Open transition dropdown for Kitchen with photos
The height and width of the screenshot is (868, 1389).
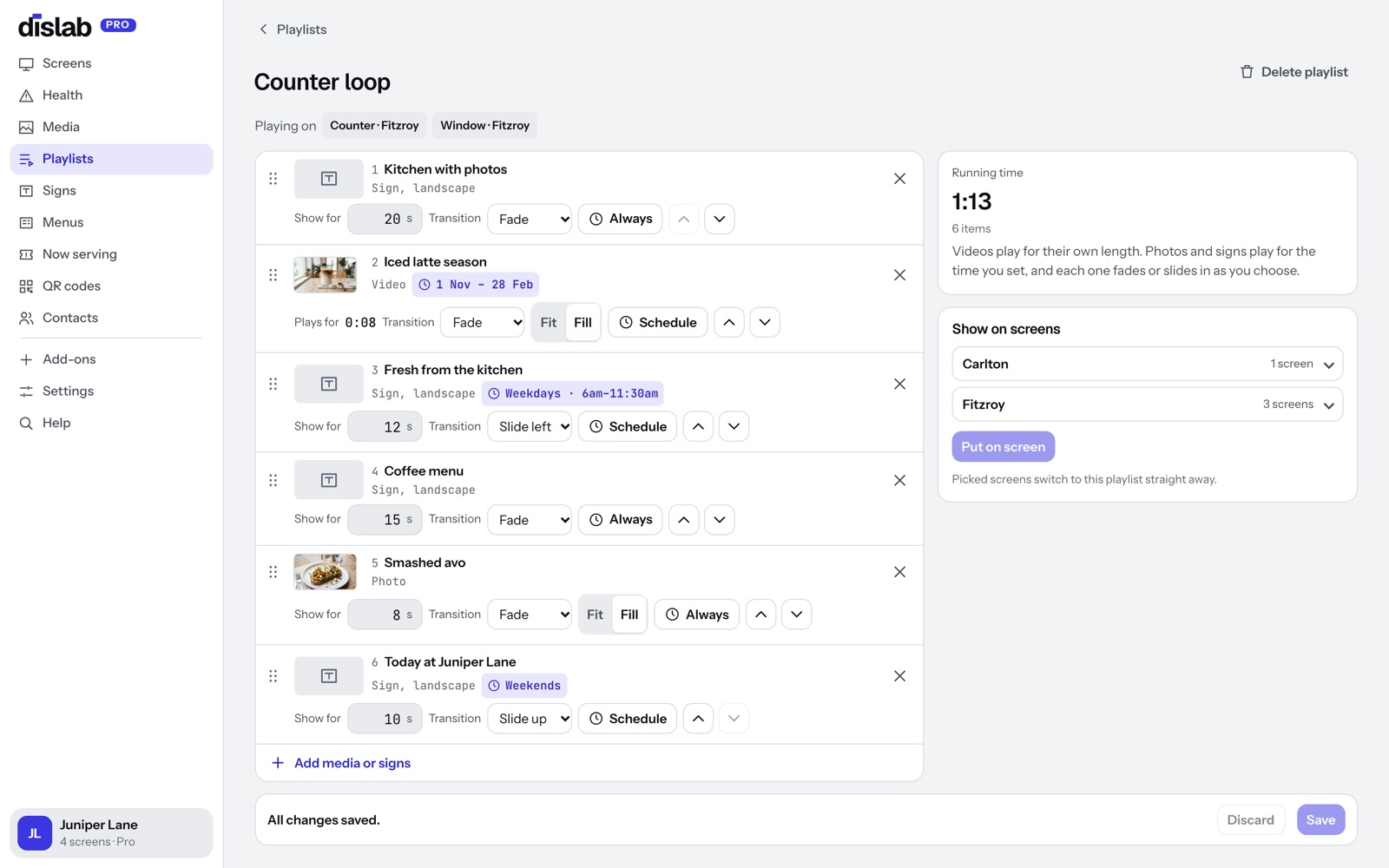[530, 219]
